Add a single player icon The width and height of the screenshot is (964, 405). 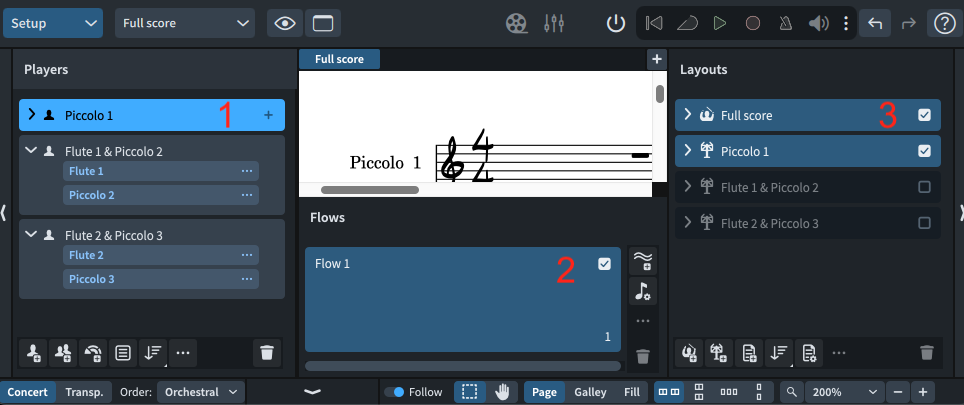point(34,352)
